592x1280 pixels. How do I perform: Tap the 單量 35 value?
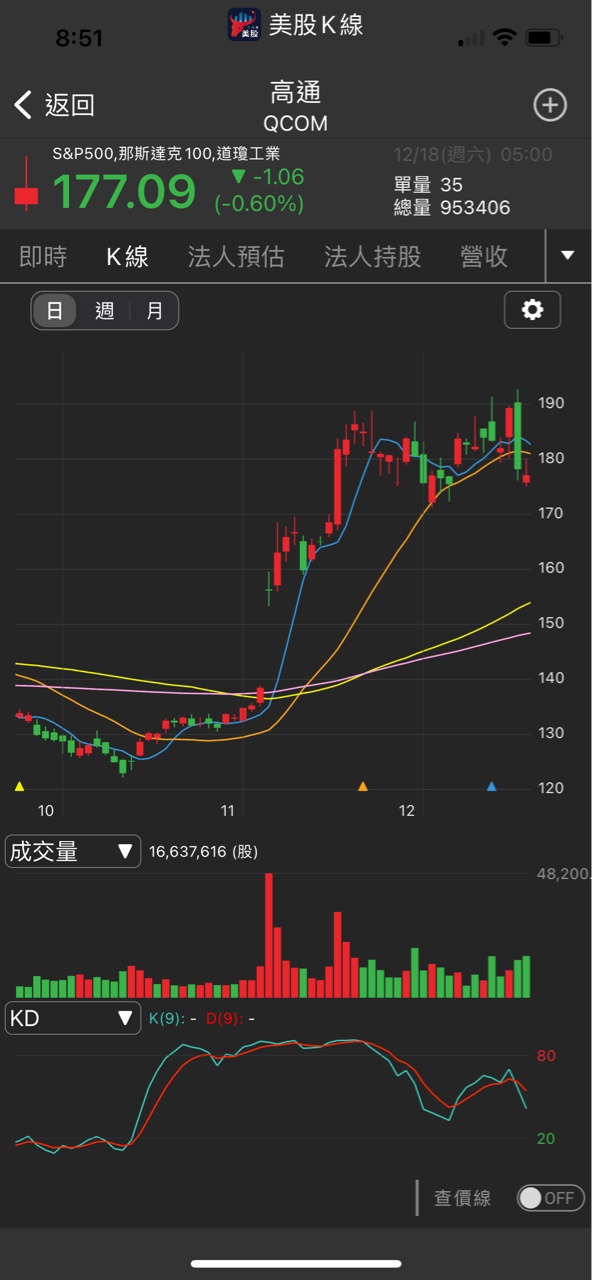click(x=428, y=185)
